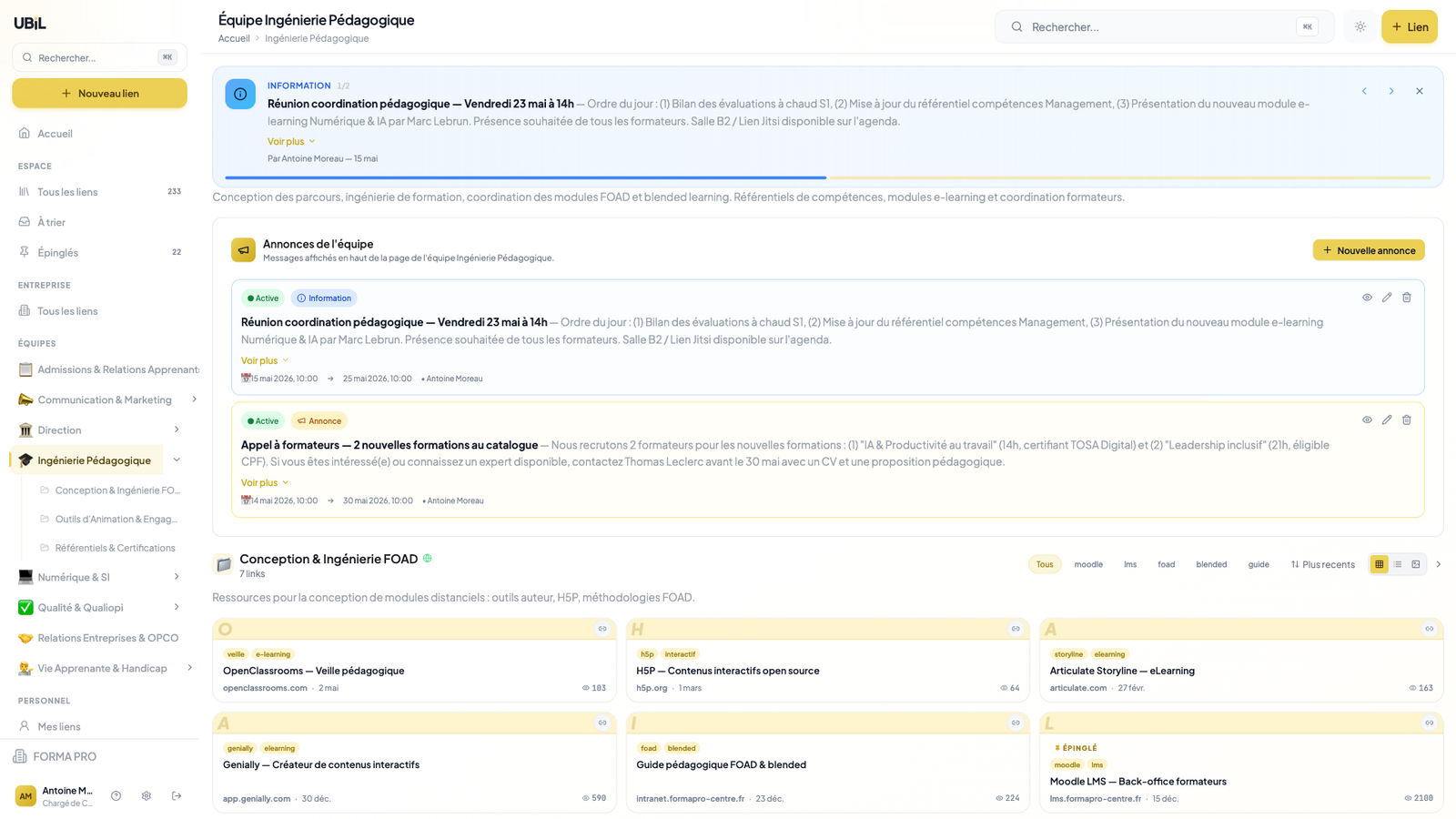Preview the Appel à formateurs announcement eye icon
Image resolution: width=1456 pixels, height=819 pixels.
click(1367, 420)
